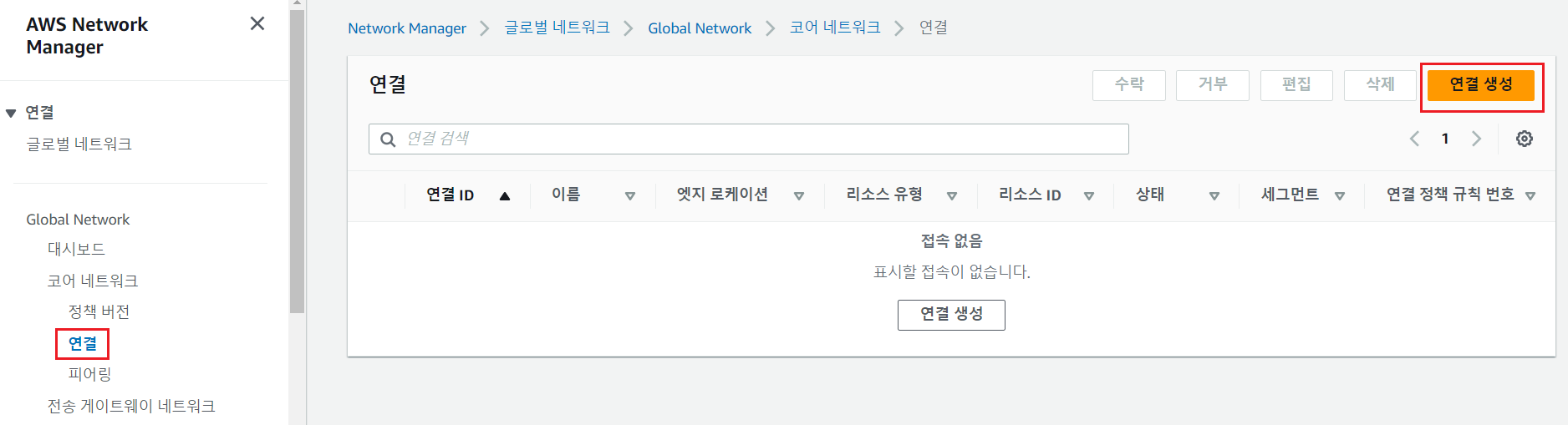Open 피어링 in the sidebar
The height and width of the screenshot is (425, 1568).
89,374
